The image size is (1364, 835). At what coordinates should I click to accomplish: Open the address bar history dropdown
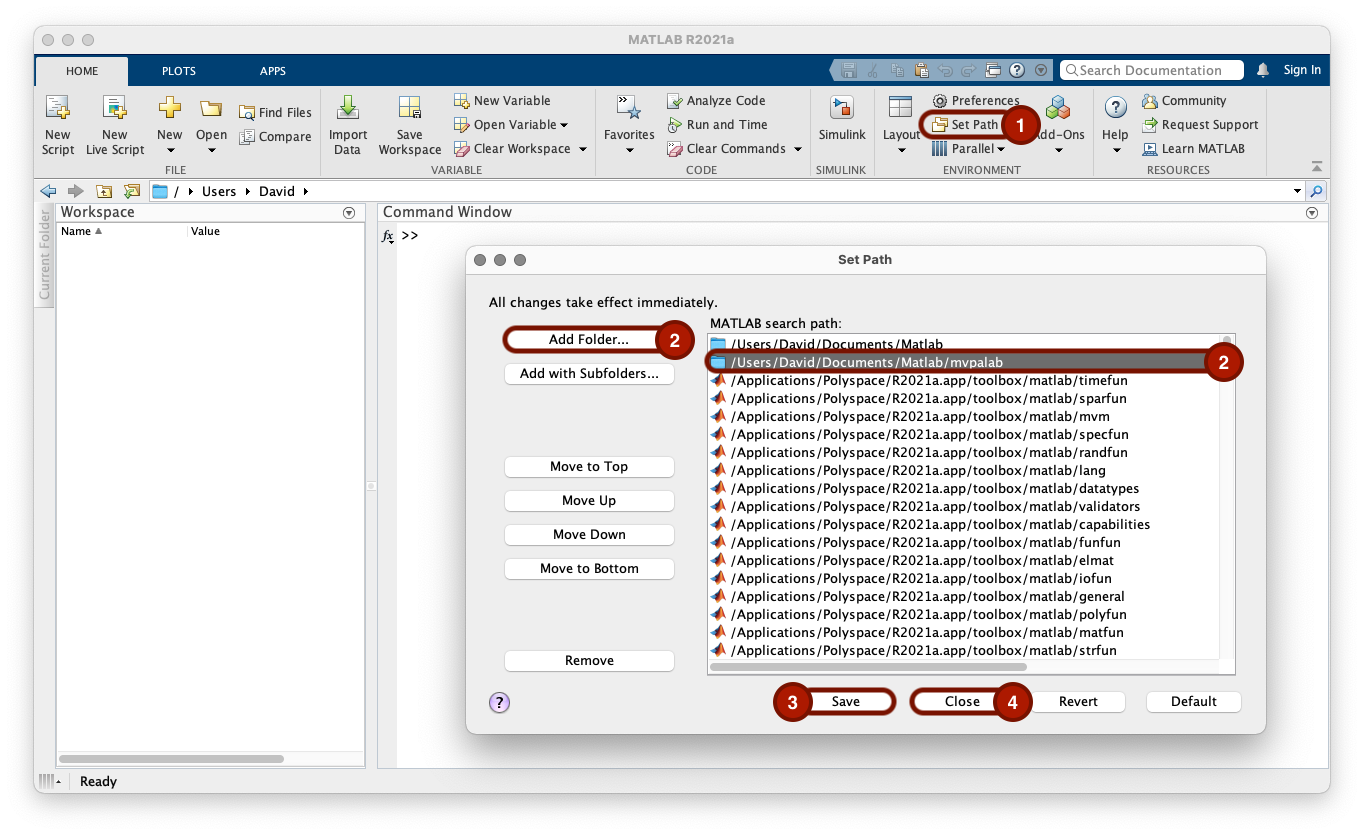[1297, 191]
